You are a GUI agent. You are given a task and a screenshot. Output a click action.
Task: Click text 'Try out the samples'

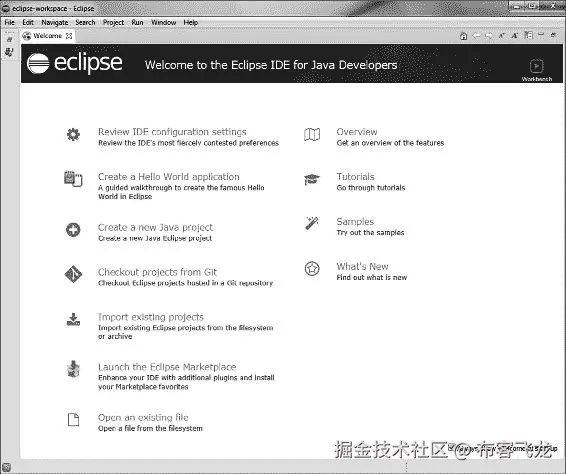click(370, 232)
